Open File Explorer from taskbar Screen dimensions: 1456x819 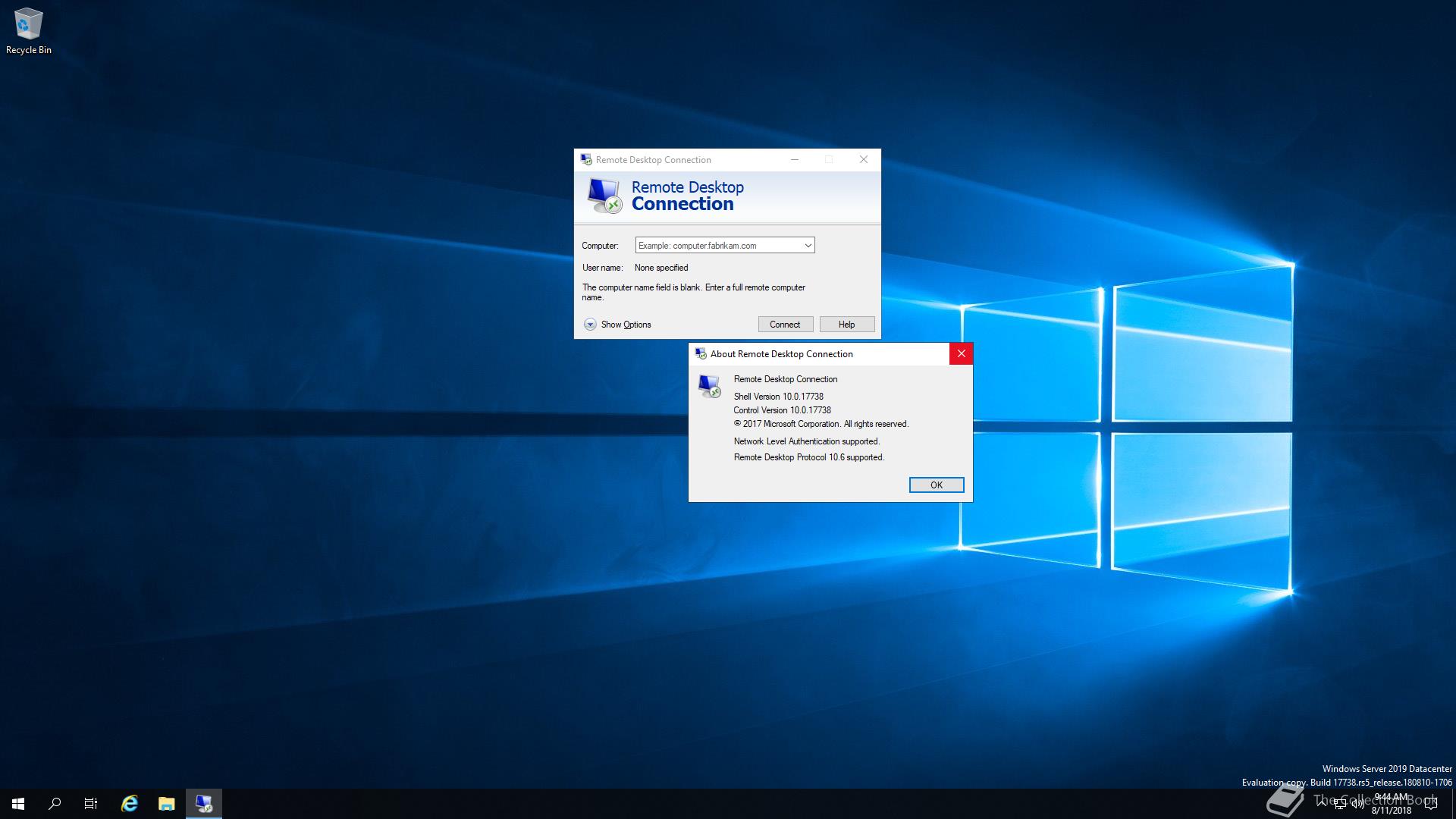[166, 804]
